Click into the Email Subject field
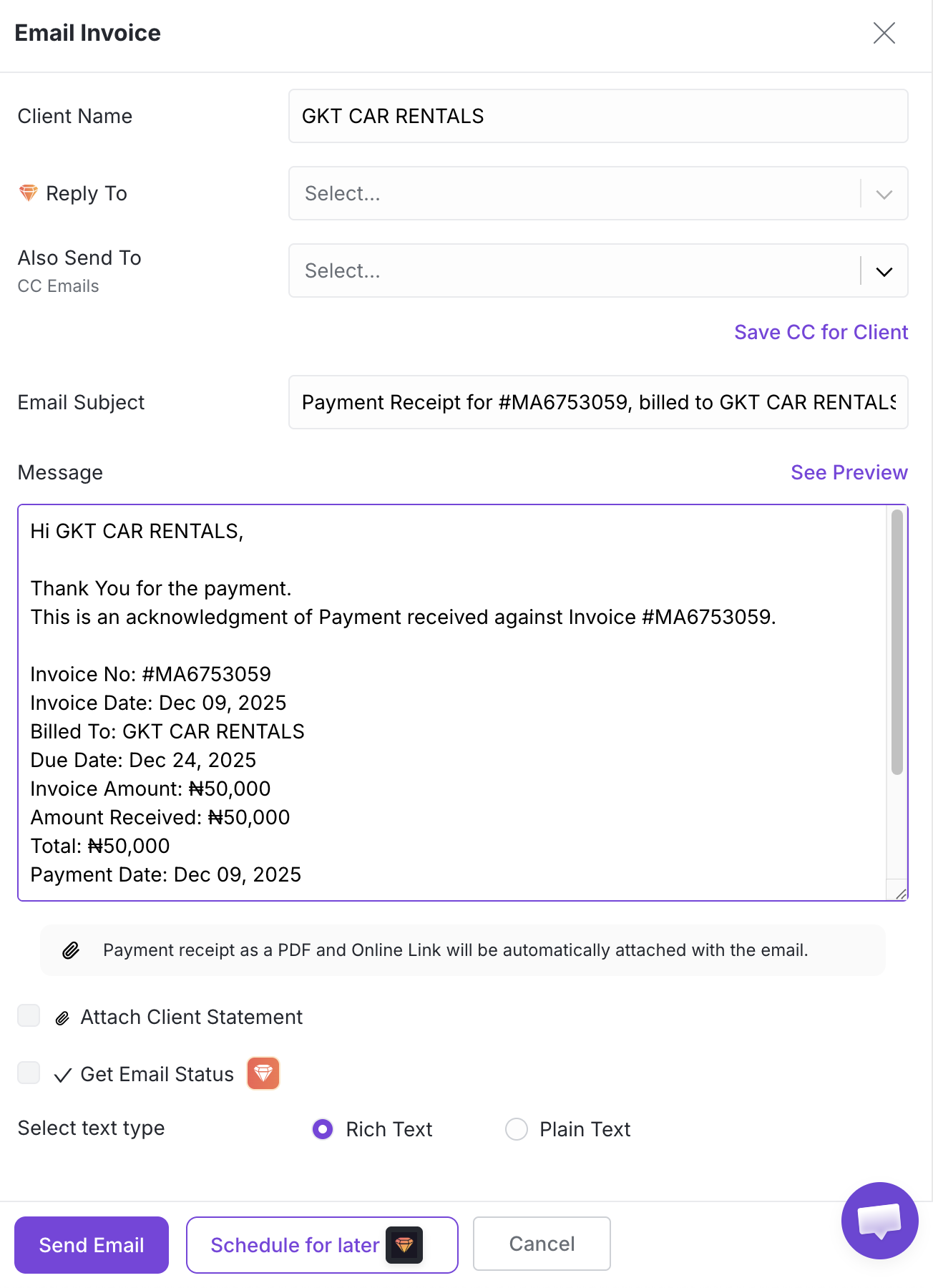This screenshot has height=1288, width=933. pyautogui.click(x=598, y=402)
